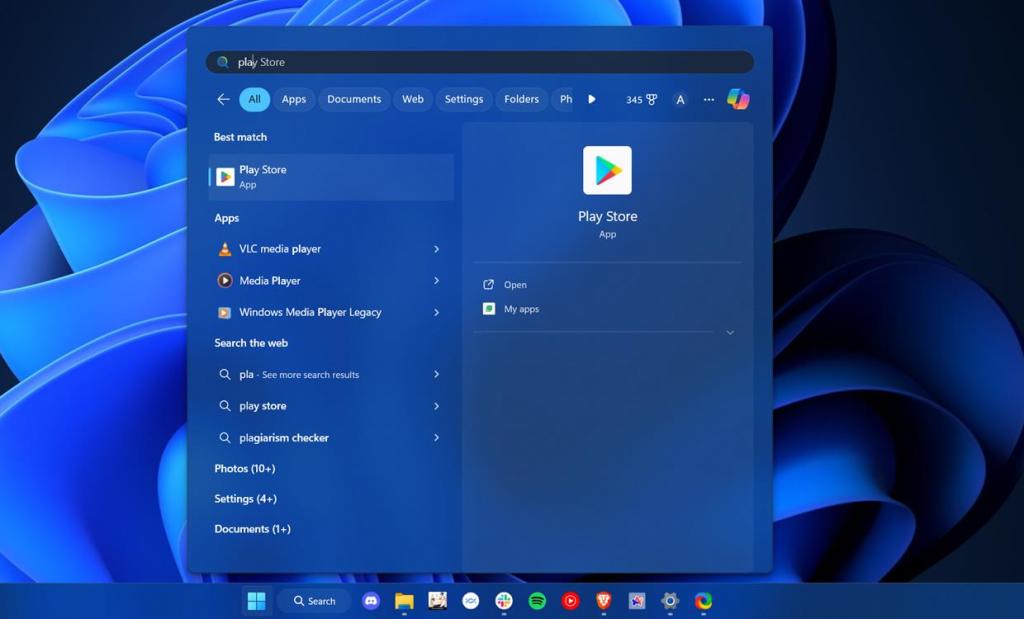The height and width of the screenshot is (619, 1024).
Task: Switch to the Apps filter tab
Action: (294, 99)
